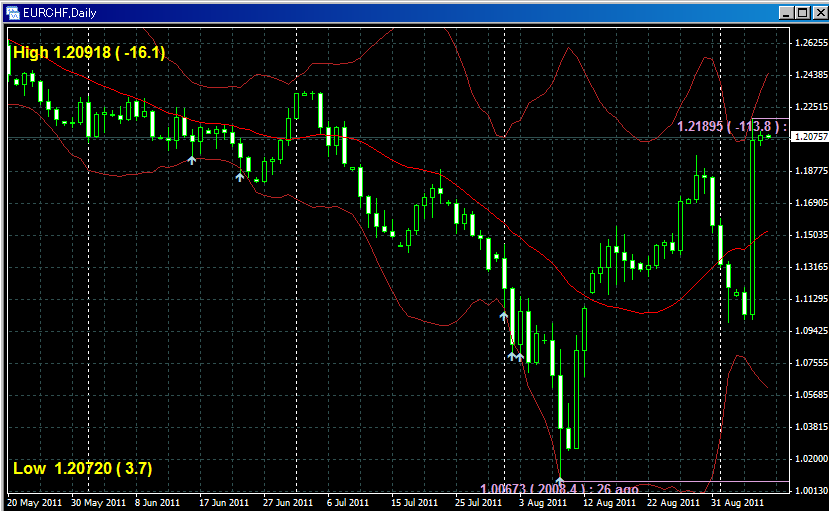Click the 1.26255 level on price scale
The image size is (829, 511).
click(809, 43)
